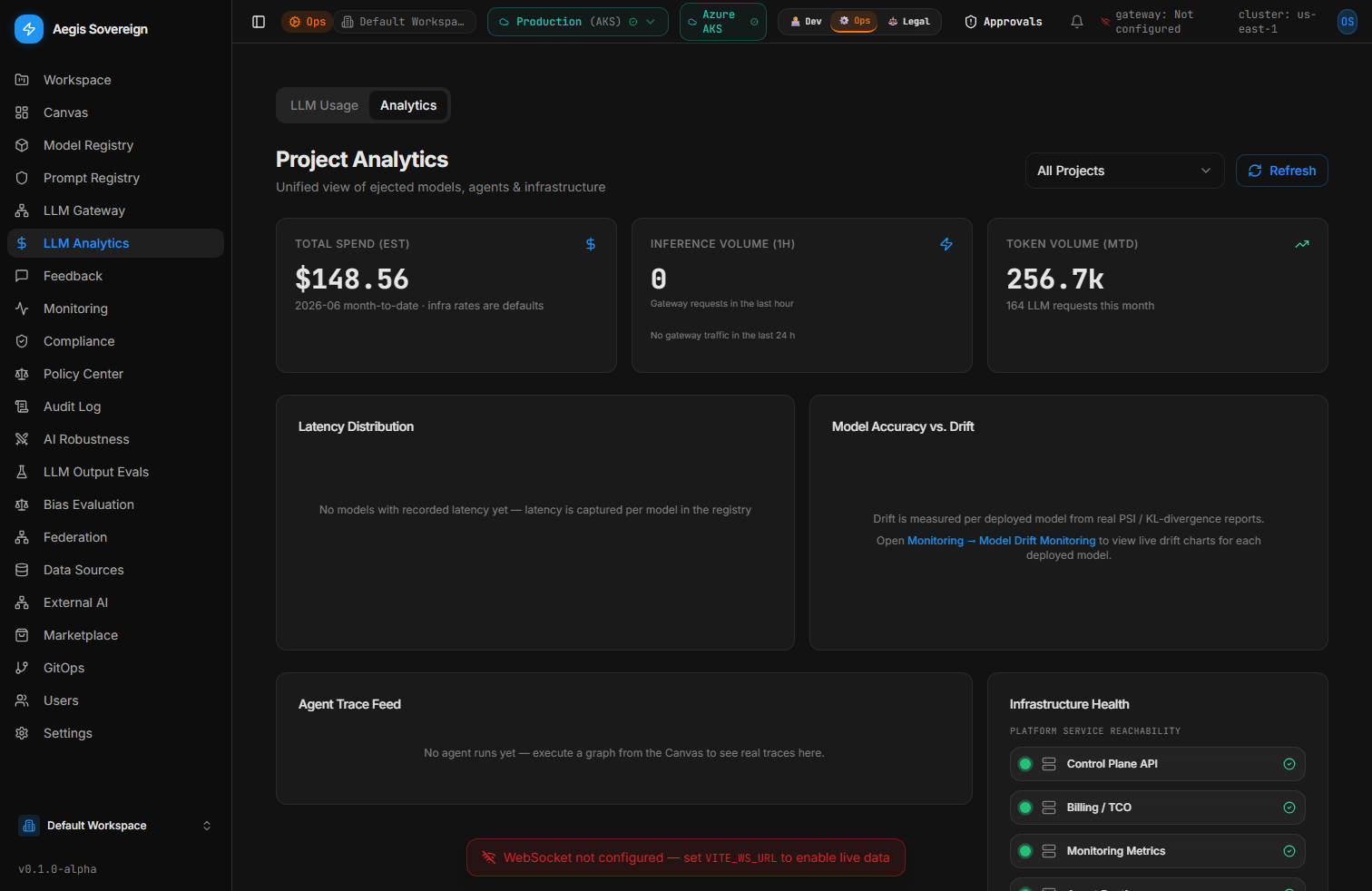Open the Default Workspace switcher at sidebar bottom

point(115,826)
